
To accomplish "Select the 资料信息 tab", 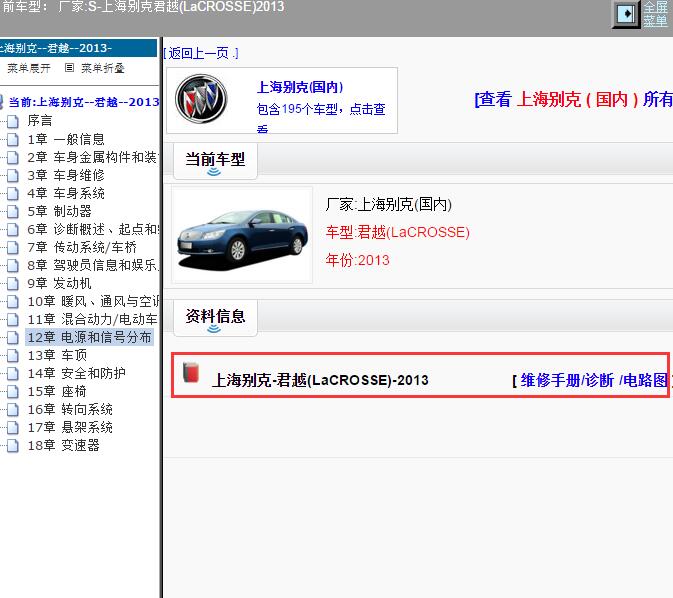I will click(x=215, y=317).
